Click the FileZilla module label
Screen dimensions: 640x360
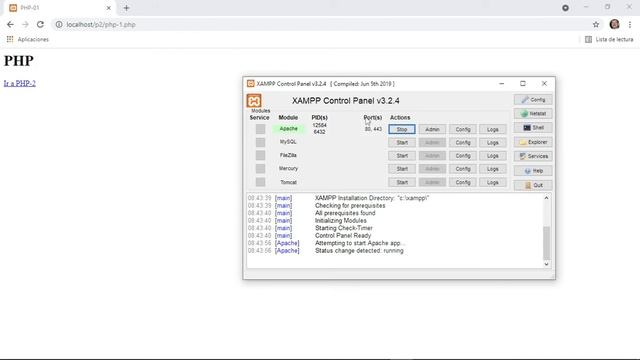click(x=288, y=155)
